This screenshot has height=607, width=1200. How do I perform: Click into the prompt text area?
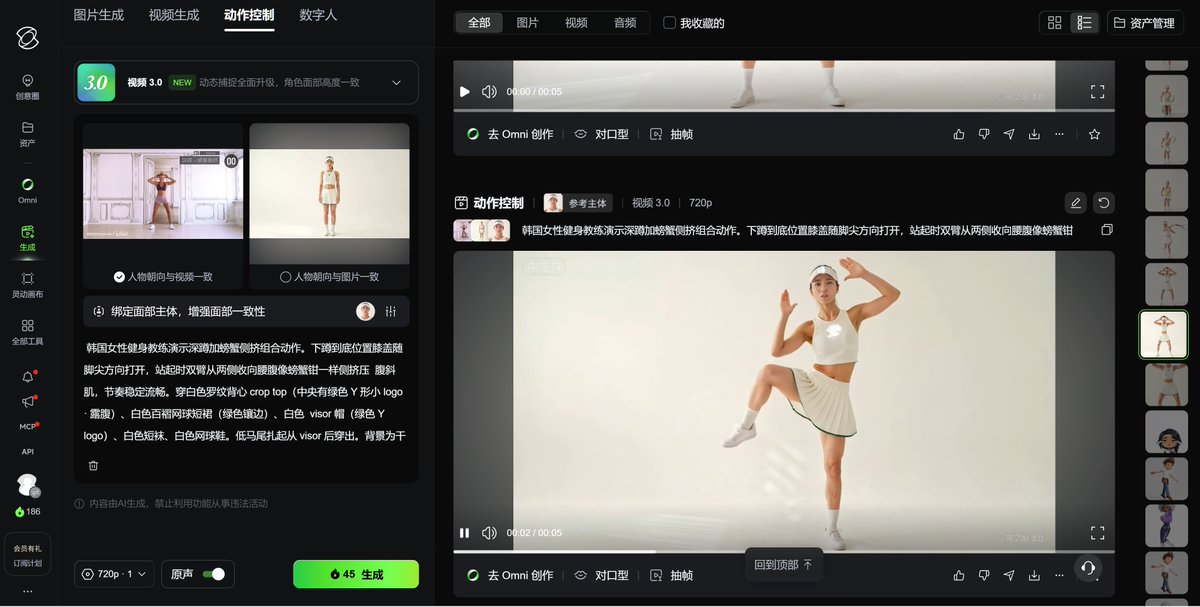(246, 393)
